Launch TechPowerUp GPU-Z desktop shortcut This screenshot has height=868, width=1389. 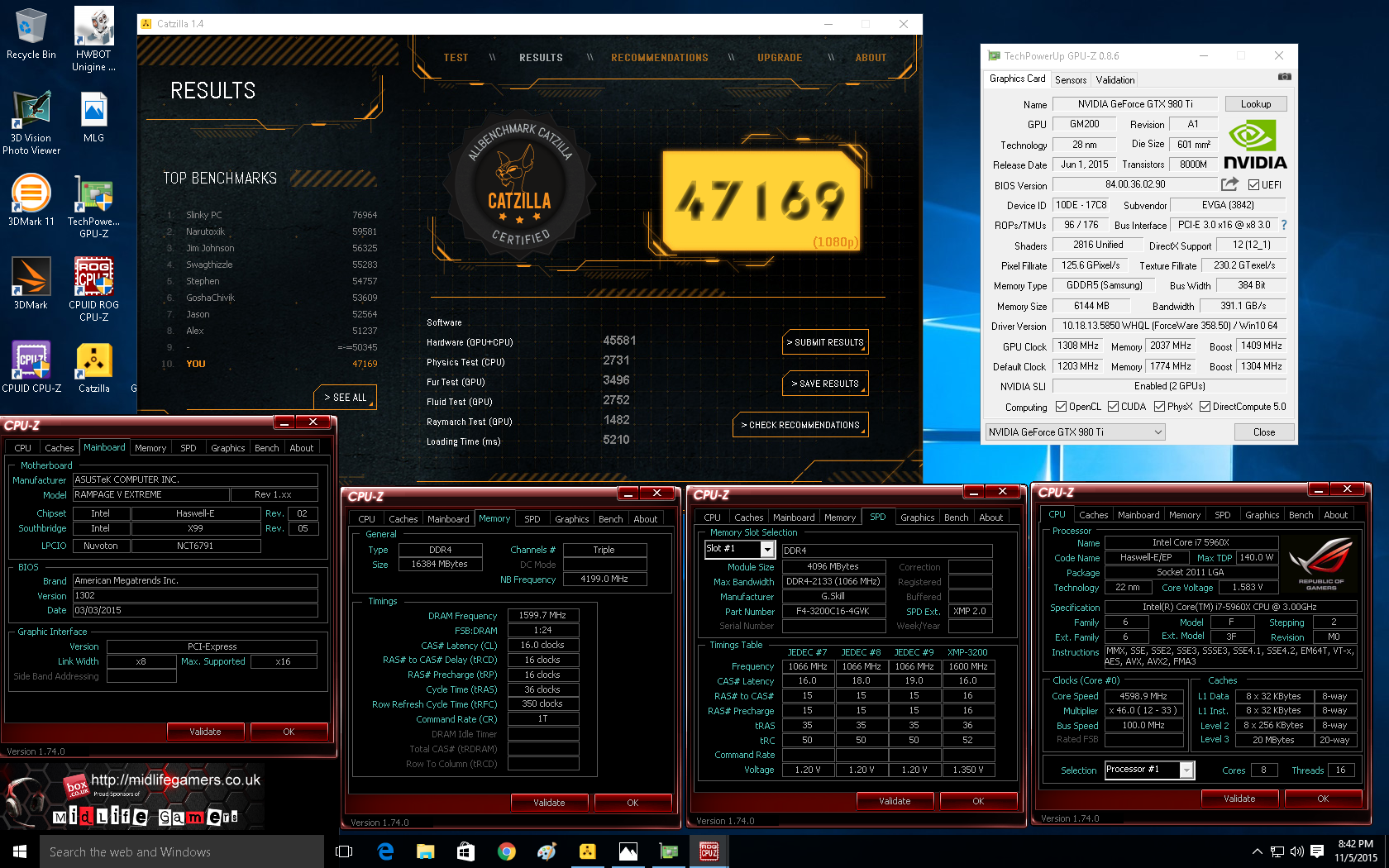[93, 207]
